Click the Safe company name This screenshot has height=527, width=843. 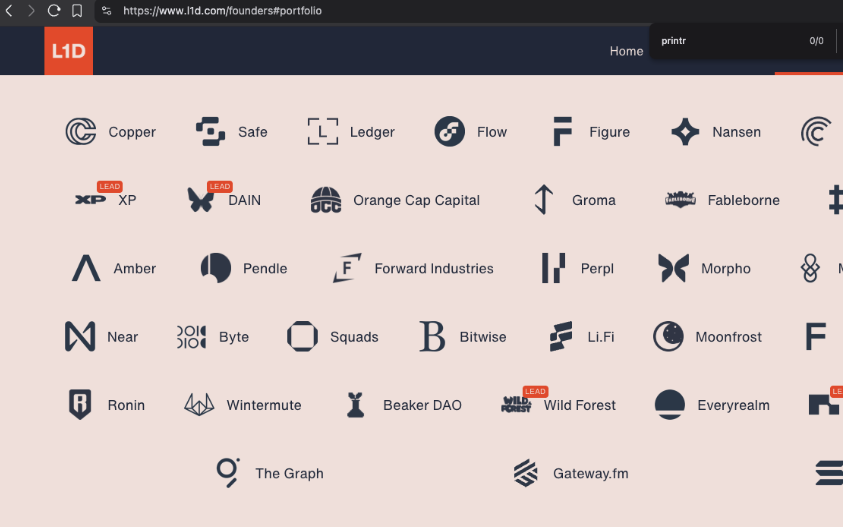click(253, 132)
